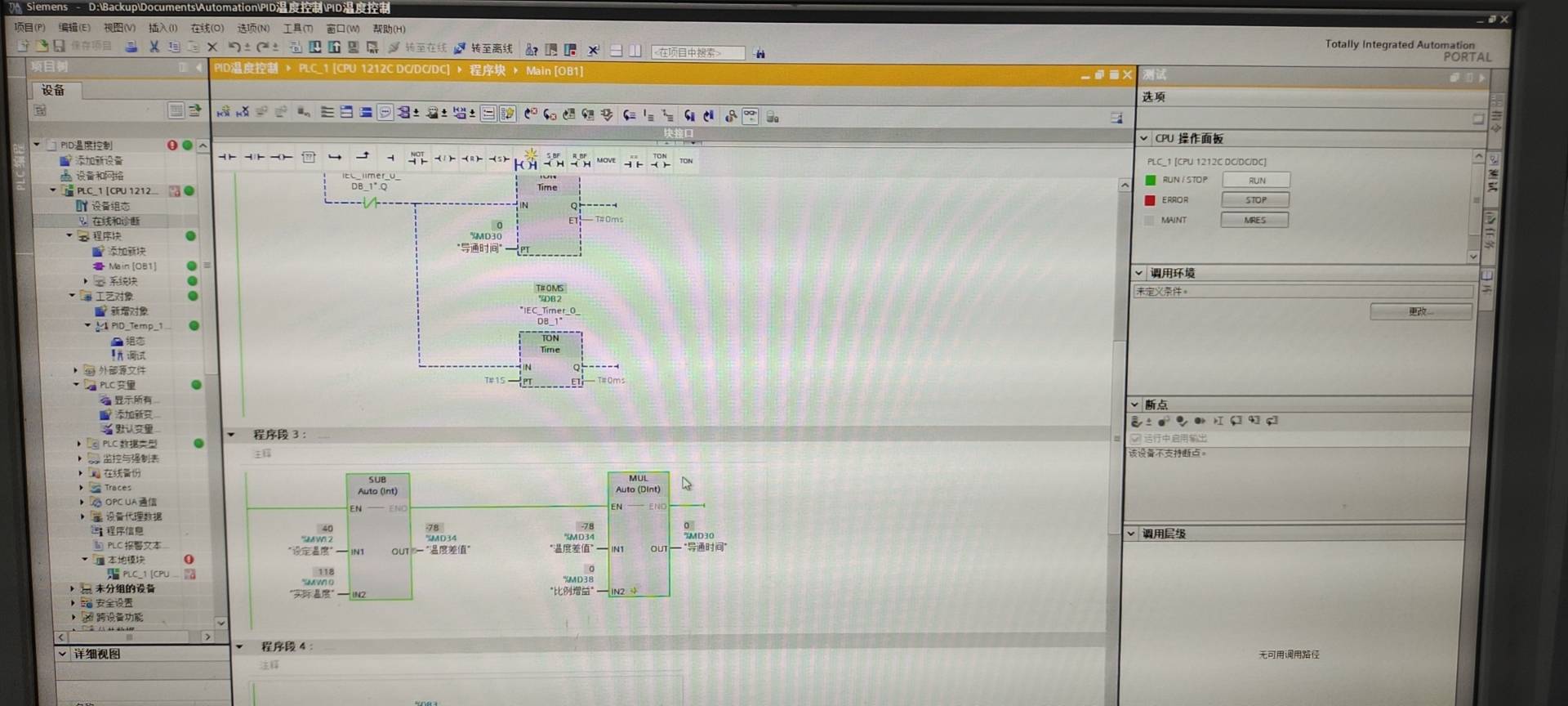The height and width of the screenshot is (706, 1568).
Task: Insert a normally open contact from favorites
Action: pyautogui.click(x=227, y=157)
